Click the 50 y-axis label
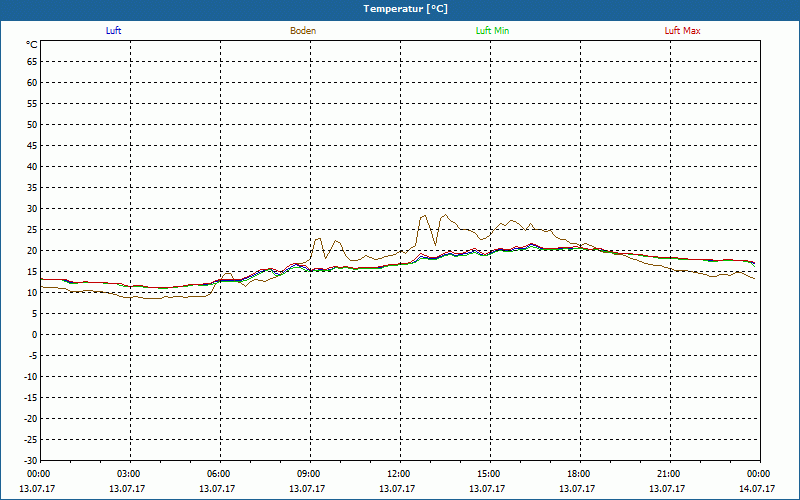 click(x=32, y=124)
